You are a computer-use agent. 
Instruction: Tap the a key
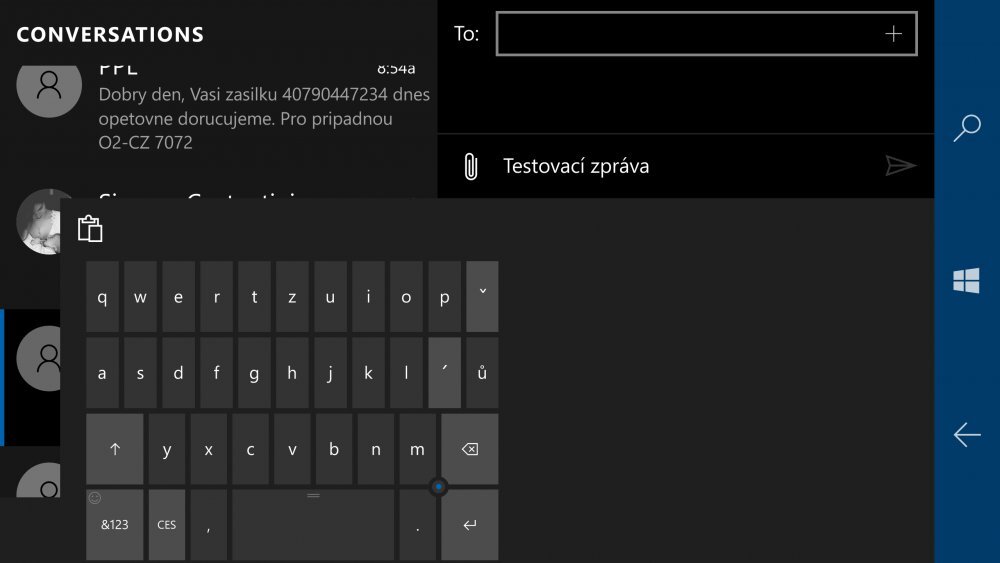tap(102, 373)
